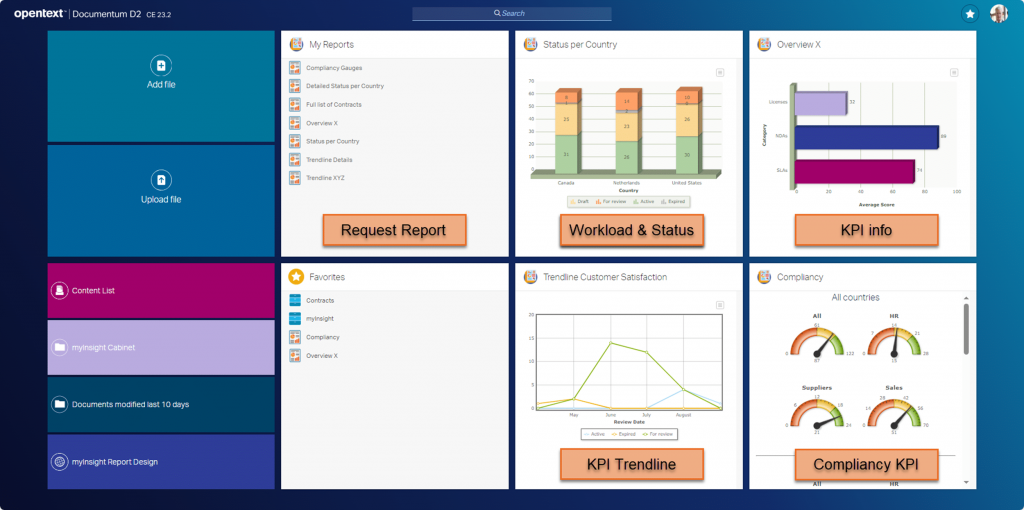The width and height of the screenshot is (1024, 510).
Task: Open the Overview X chart menu
Action: (x=953, y=72)
